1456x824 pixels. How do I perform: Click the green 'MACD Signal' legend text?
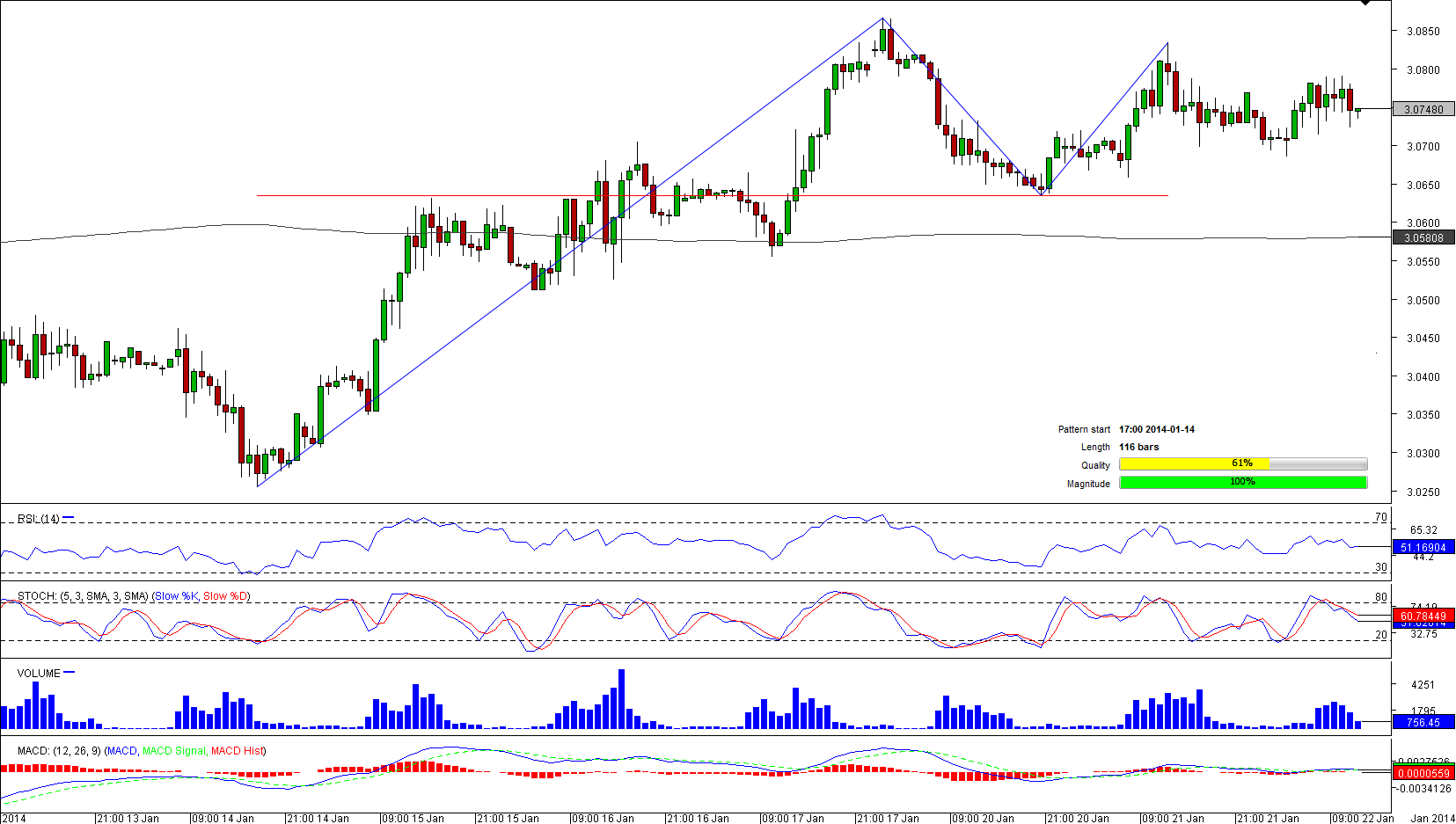[173, 751]
